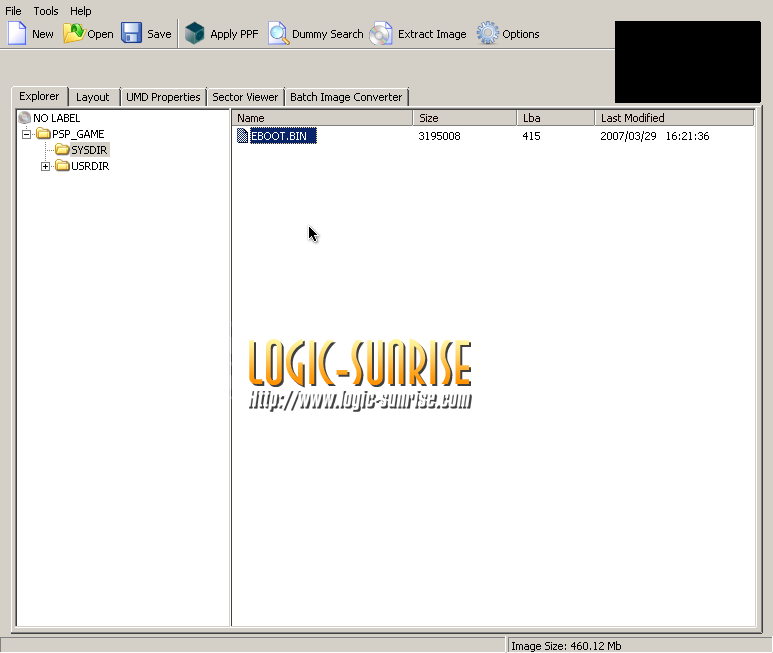
Task: Select the SYSDIR folder label in tree
Action: click(x=89, y=150)
